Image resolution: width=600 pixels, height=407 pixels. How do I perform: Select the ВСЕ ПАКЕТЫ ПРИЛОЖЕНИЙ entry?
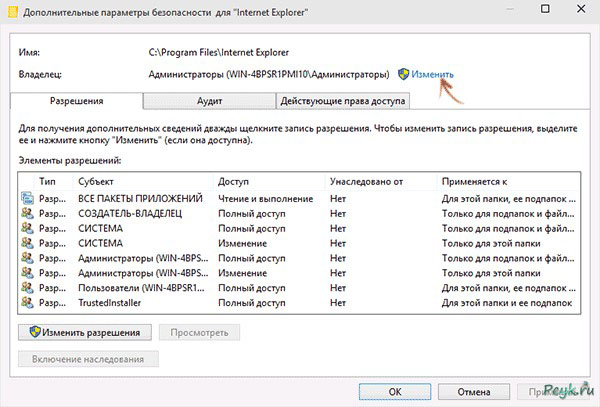click(140, 199)
